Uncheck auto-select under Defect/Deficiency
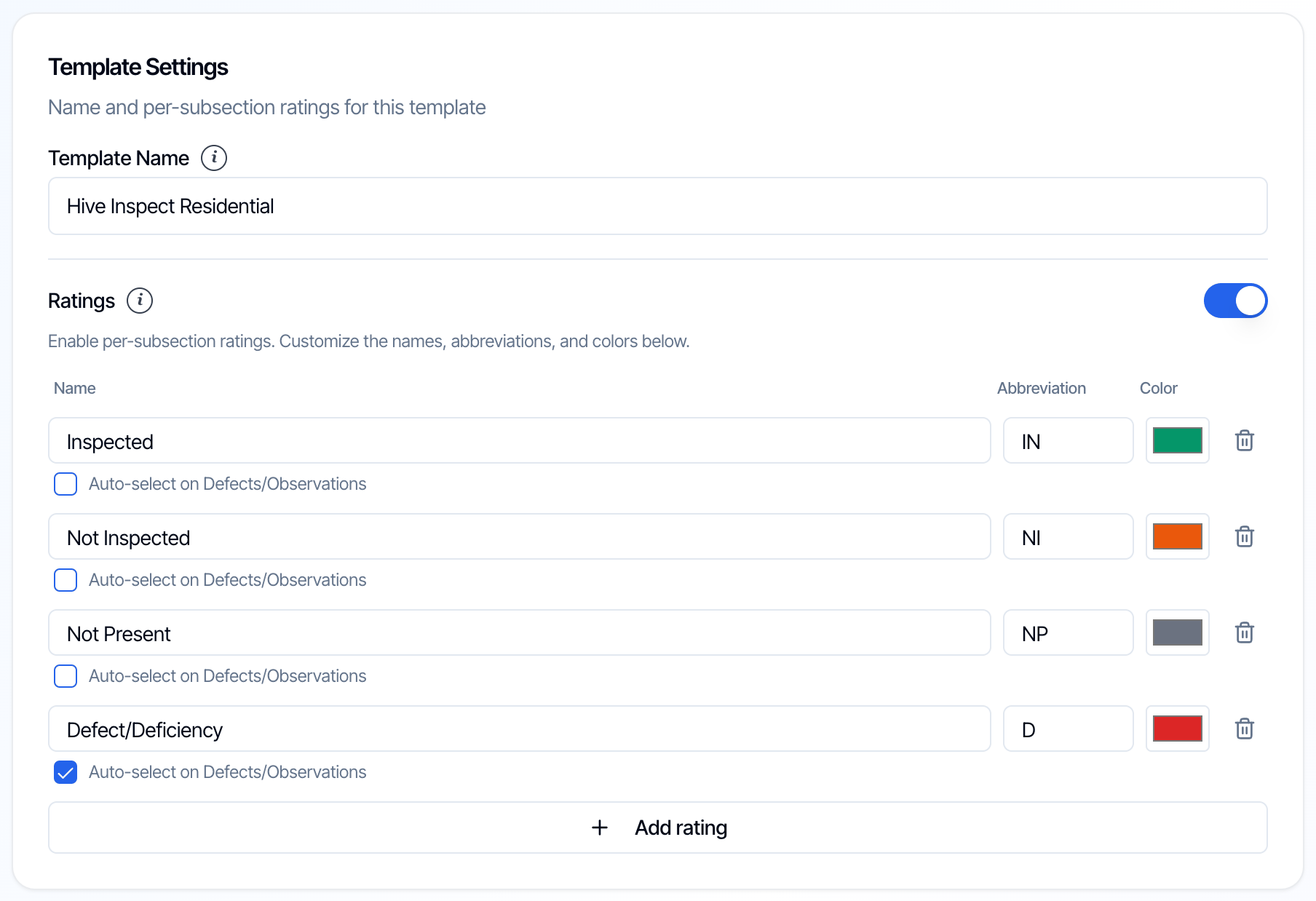Viewport: 1316px width, 901px height. pyautogui.click(x=66, y=772)
